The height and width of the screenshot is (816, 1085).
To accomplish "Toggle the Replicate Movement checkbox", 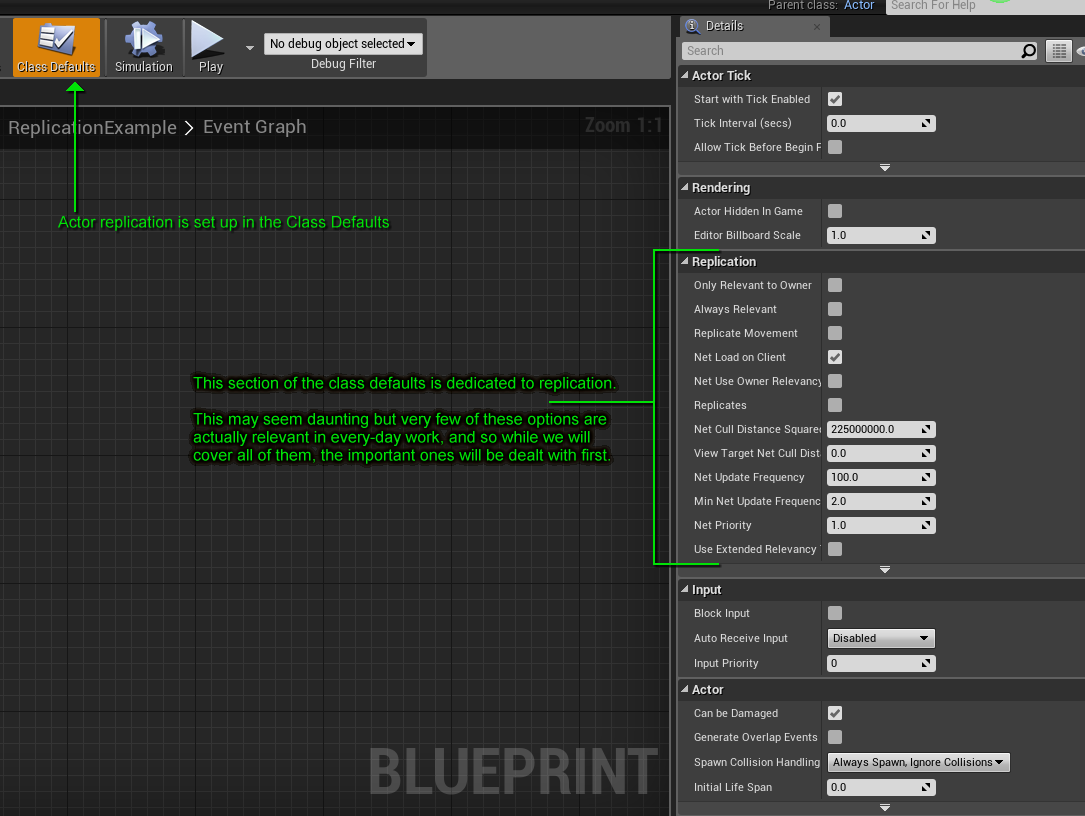I will click(835, 333).
